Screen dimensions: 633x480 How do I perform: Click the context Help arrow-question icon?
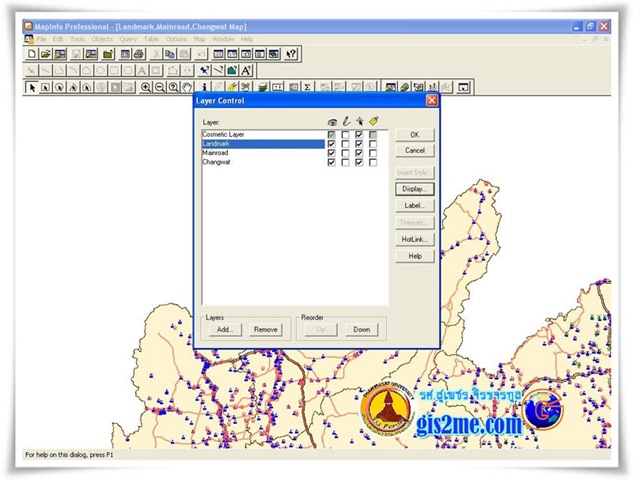pos(291,54)
